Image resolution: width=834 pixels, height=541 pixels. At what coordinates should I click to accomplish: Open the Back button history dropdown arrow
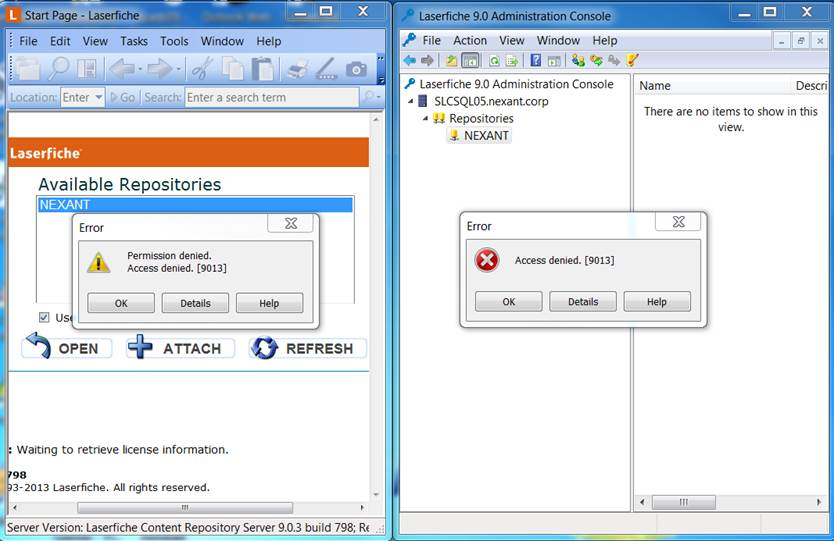pyautogui.click(x=140, y=69)
